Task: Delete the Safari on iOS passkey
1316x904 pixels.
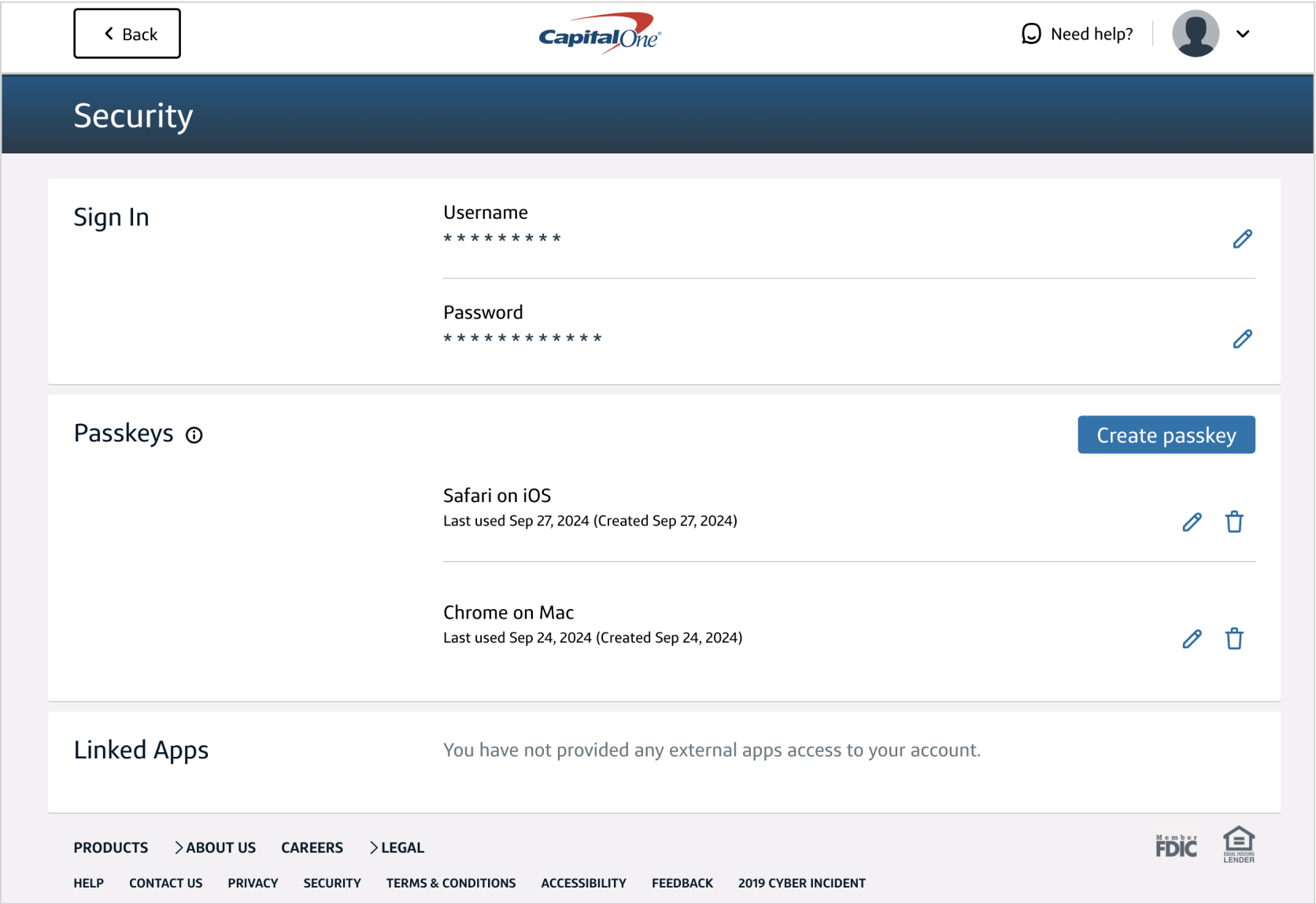Action: point(1234,522)
